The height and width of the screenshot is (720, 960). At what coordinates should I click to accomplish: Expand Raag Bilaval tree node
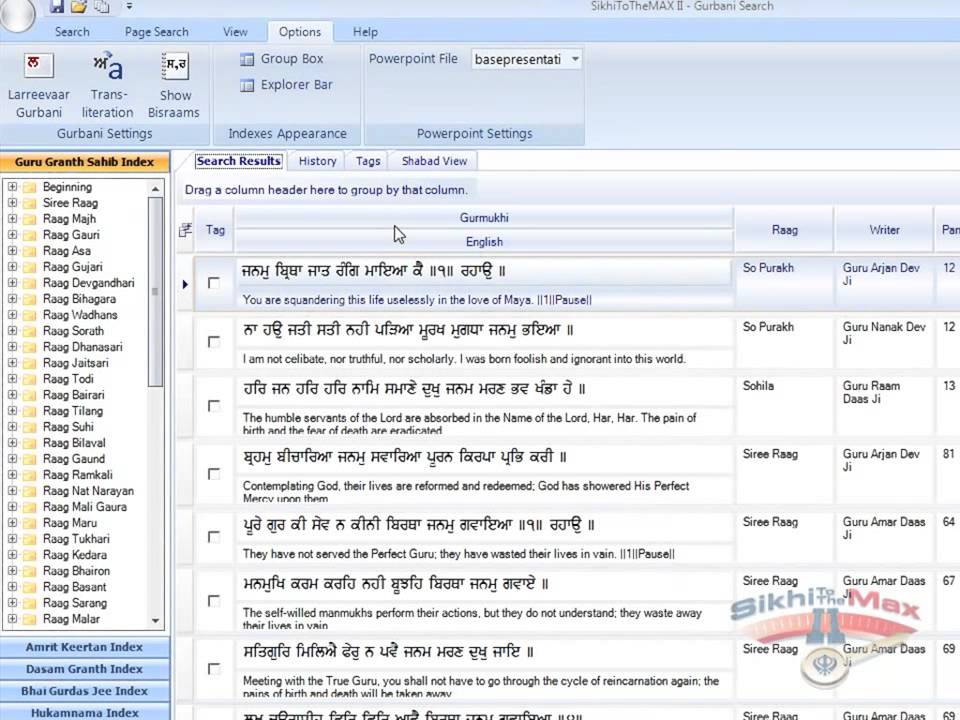coord(12,443)
